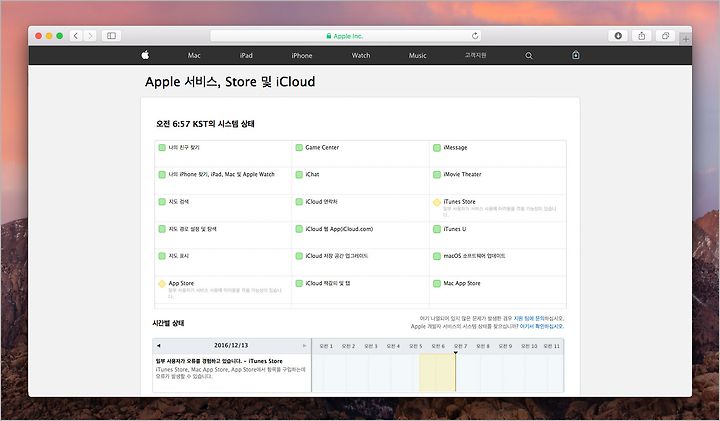Click the App Store status entry label
The image size is (720, 421).
[x=181, y=283]
